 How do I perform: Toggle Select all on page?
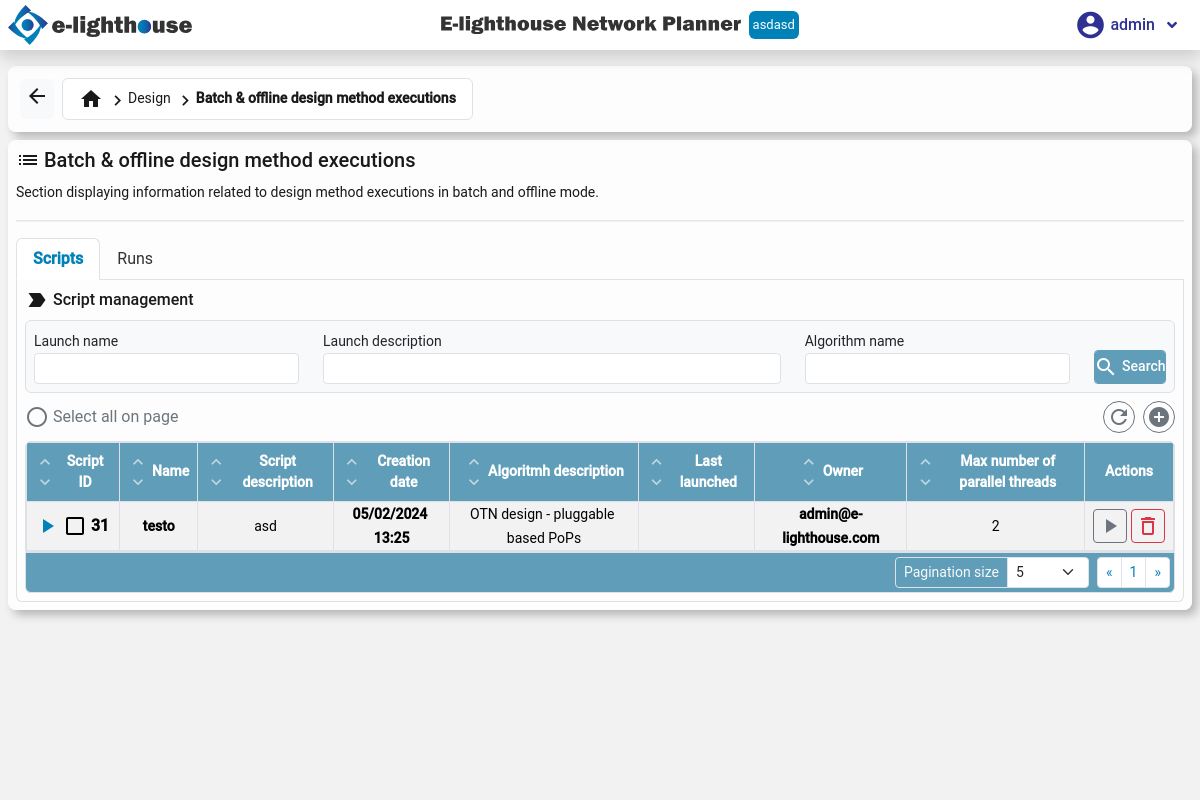(x=37, y=417)
